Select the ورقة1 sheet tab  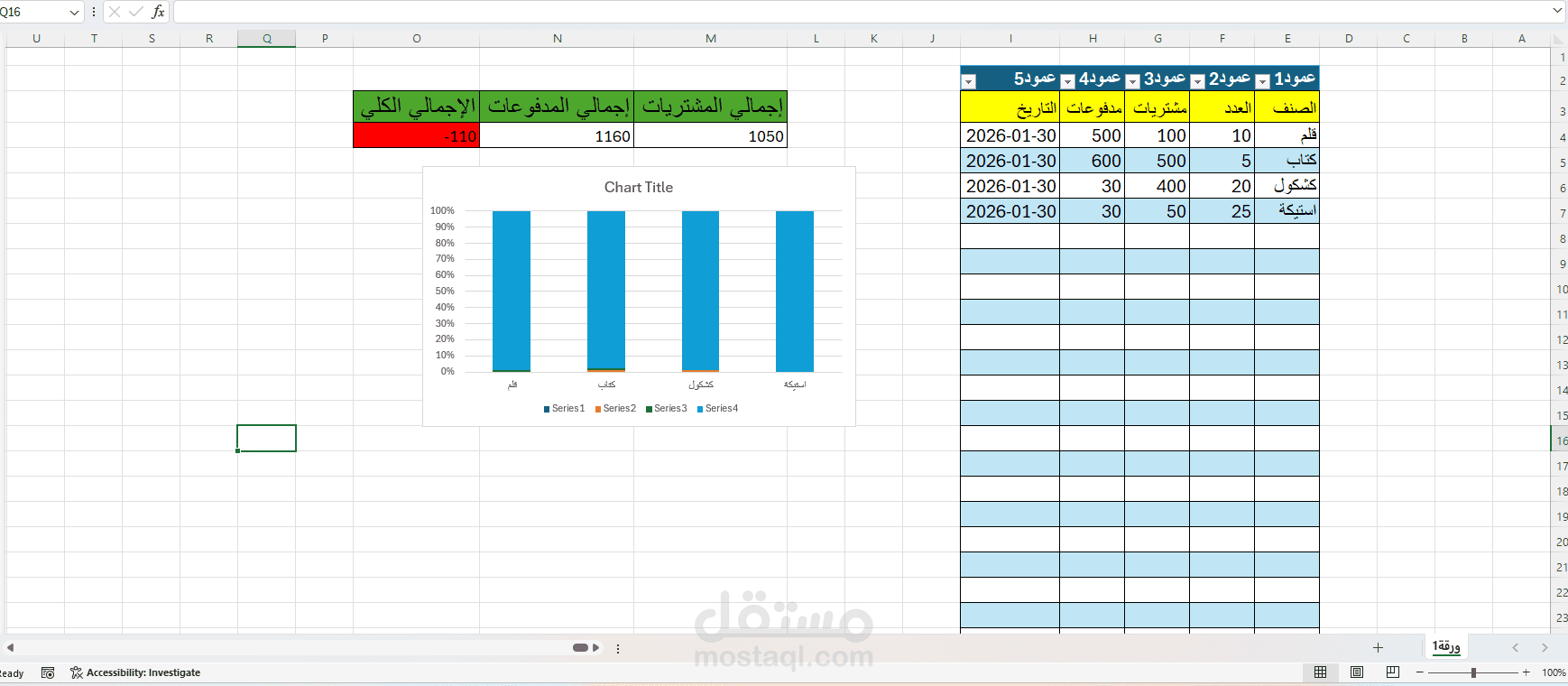[1446, 646]
